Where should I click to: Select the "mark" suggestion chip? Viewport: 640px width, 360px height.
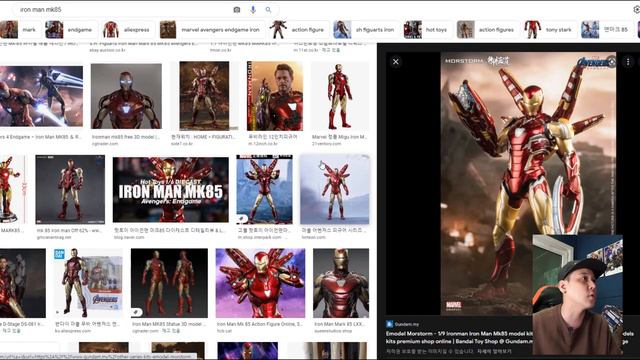tap(20, 29)
